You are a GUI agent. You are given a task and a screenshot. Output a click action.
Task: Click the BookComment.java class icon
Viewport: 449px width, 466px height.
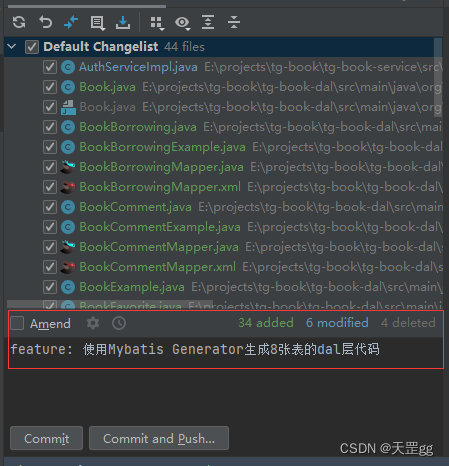68,207
